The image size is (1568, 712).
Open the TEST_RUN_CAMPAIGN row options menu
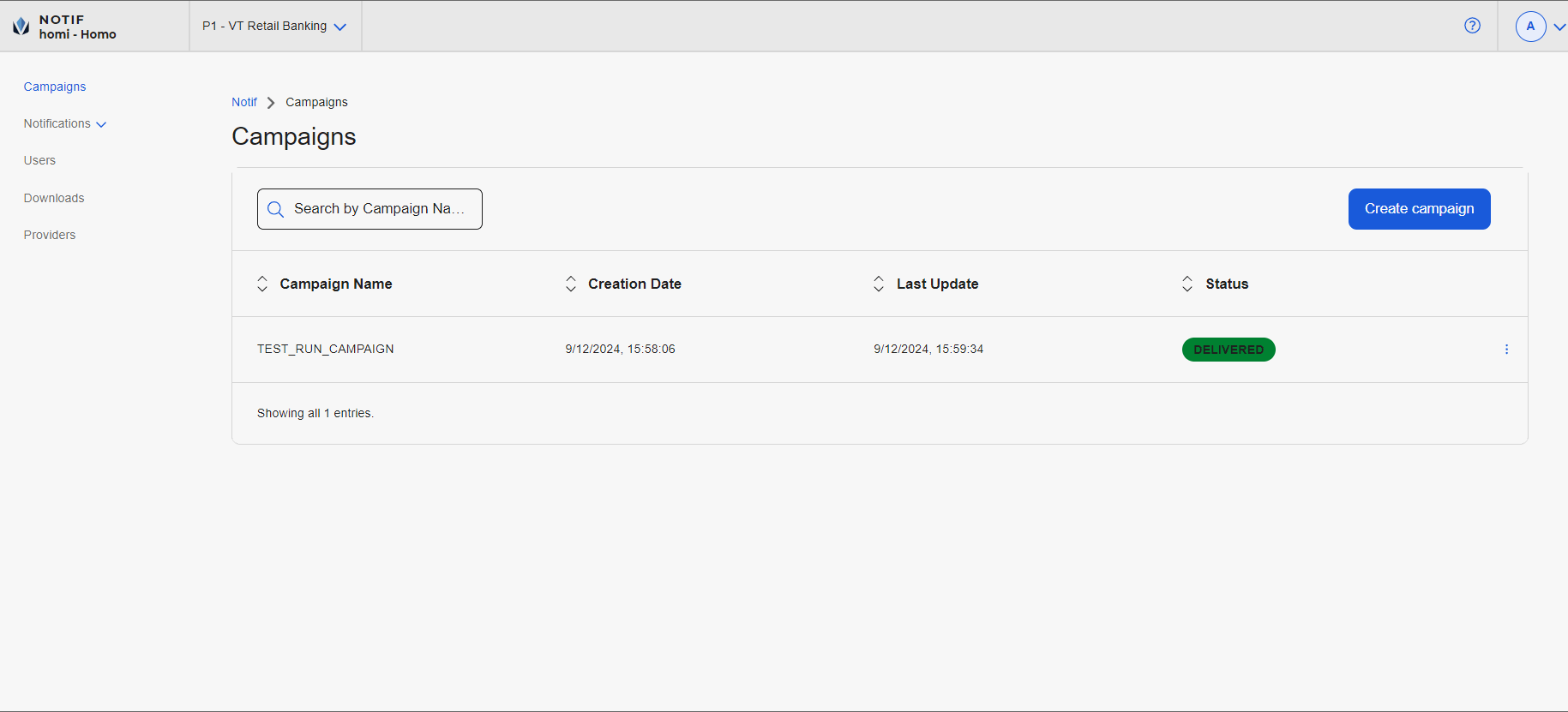click(1506, 350)
